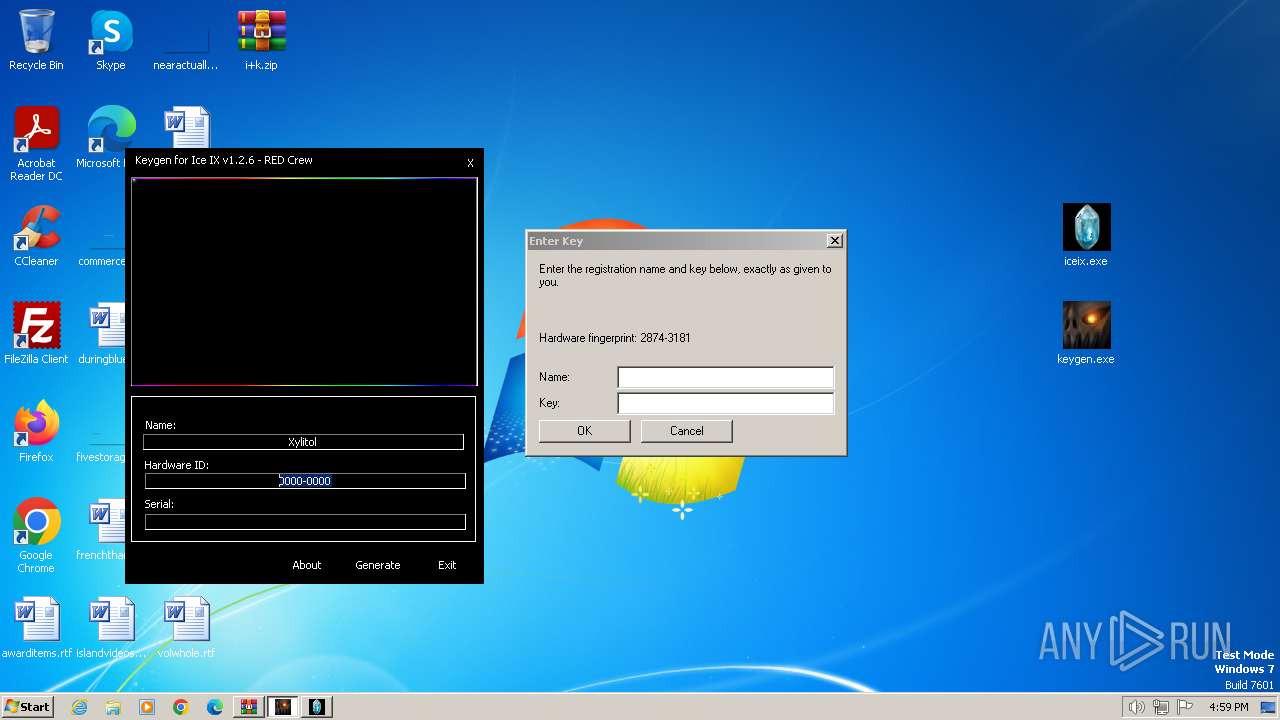Screen dimensions: 1280x720
Task: Click Exit in the keygen window
Action: [447, 565]
